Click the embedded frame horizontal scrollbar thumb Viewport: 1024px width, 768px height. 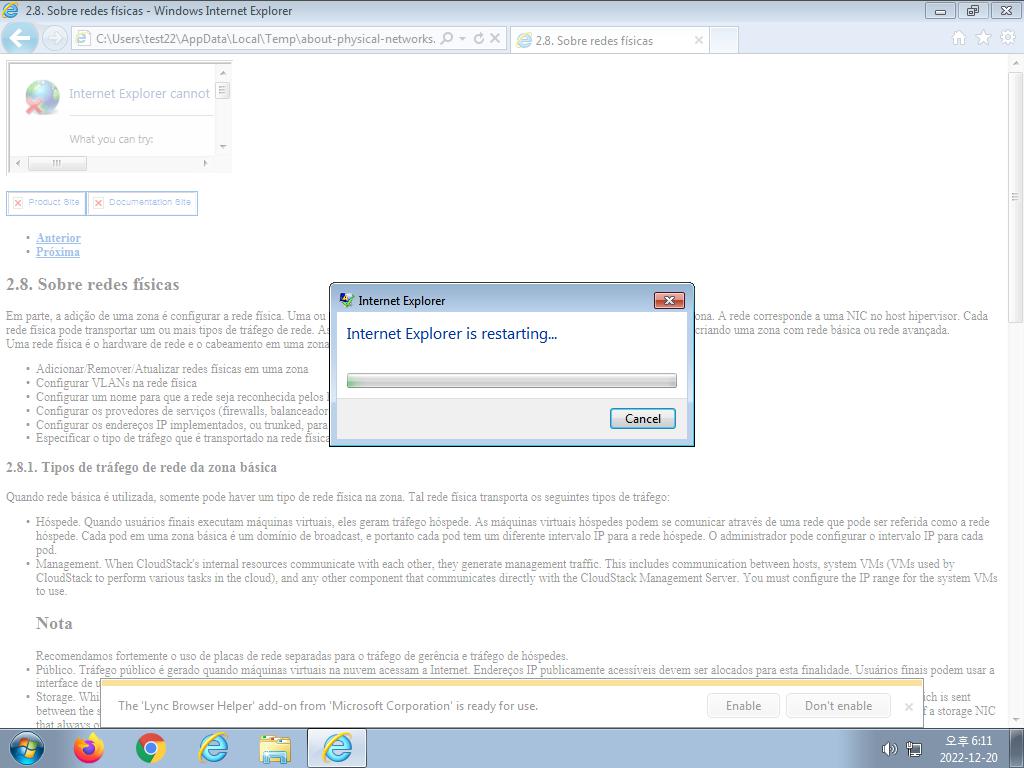pyautogui.click(x=57, y=163)
